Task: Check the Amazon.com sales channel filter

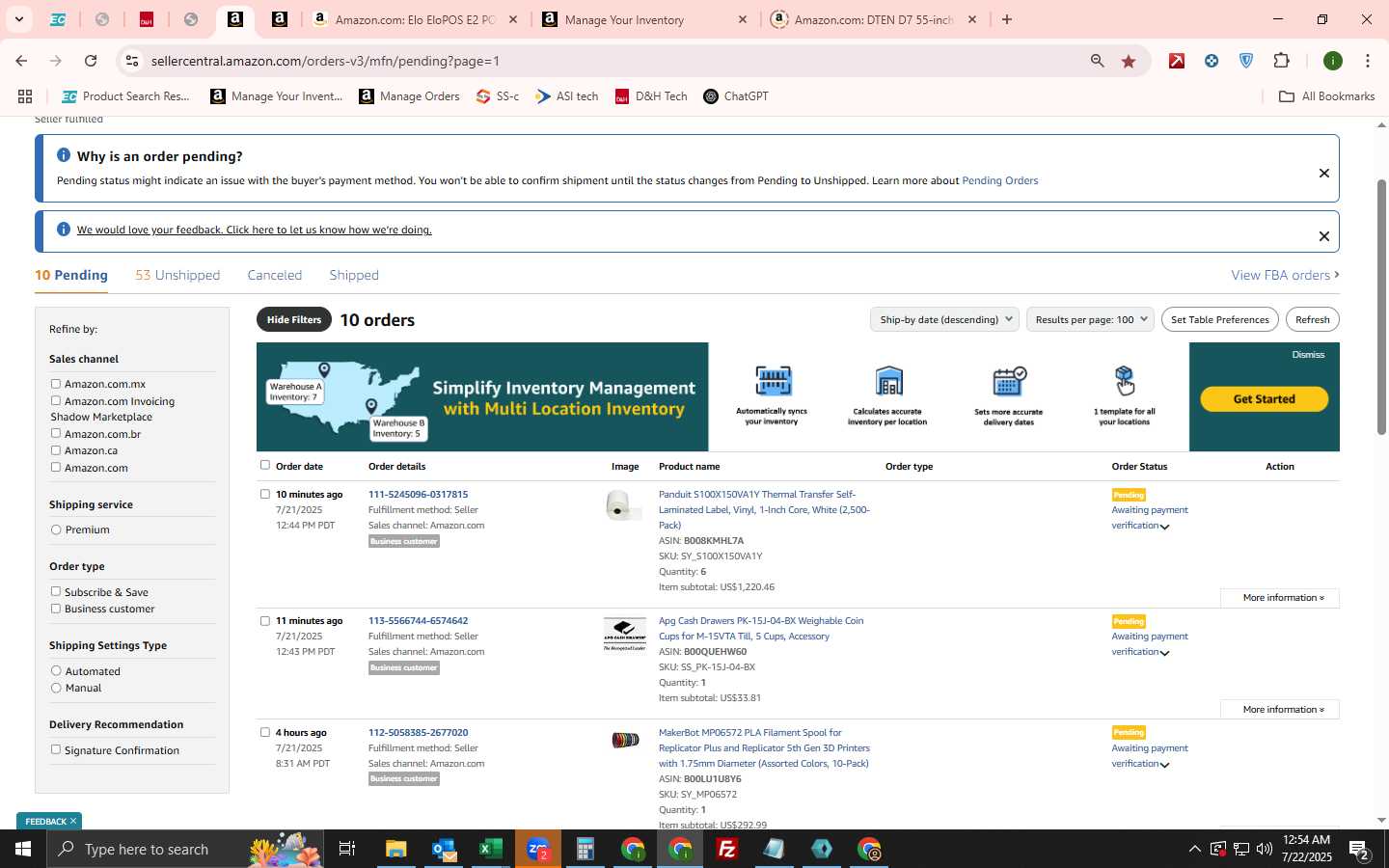Action: (56, 467)
